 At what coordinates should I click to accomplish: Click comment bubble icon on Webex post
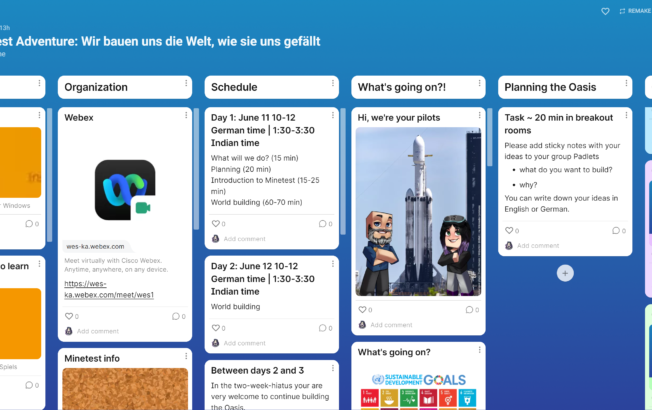click(174, 316)
